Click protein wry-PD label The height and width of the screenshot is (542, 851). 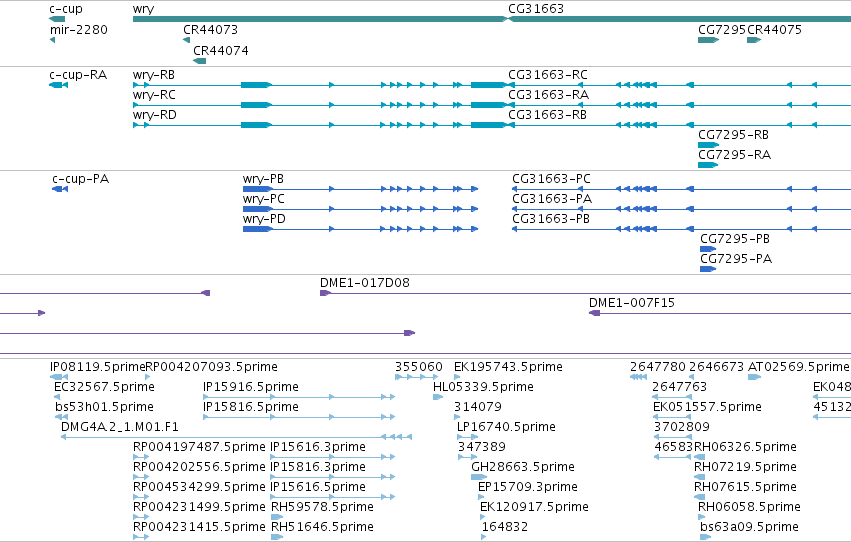click(264, 219)
